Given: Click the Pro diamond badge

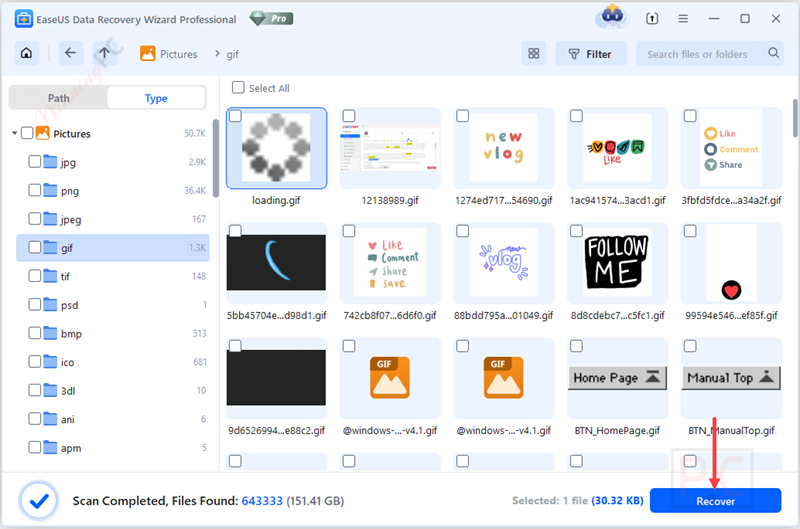Looking at the screenshot, I should [x=271, y=19].
